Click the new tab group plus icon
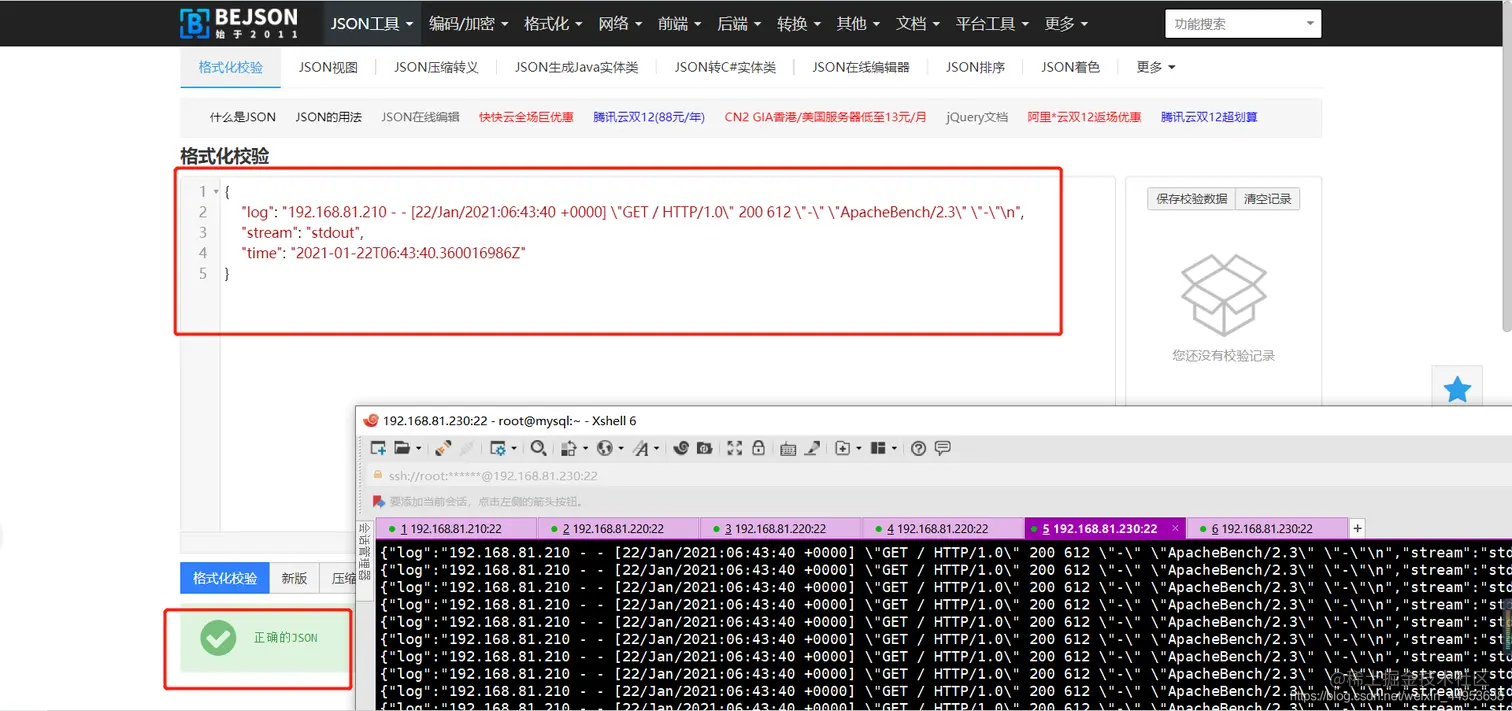 842,448
